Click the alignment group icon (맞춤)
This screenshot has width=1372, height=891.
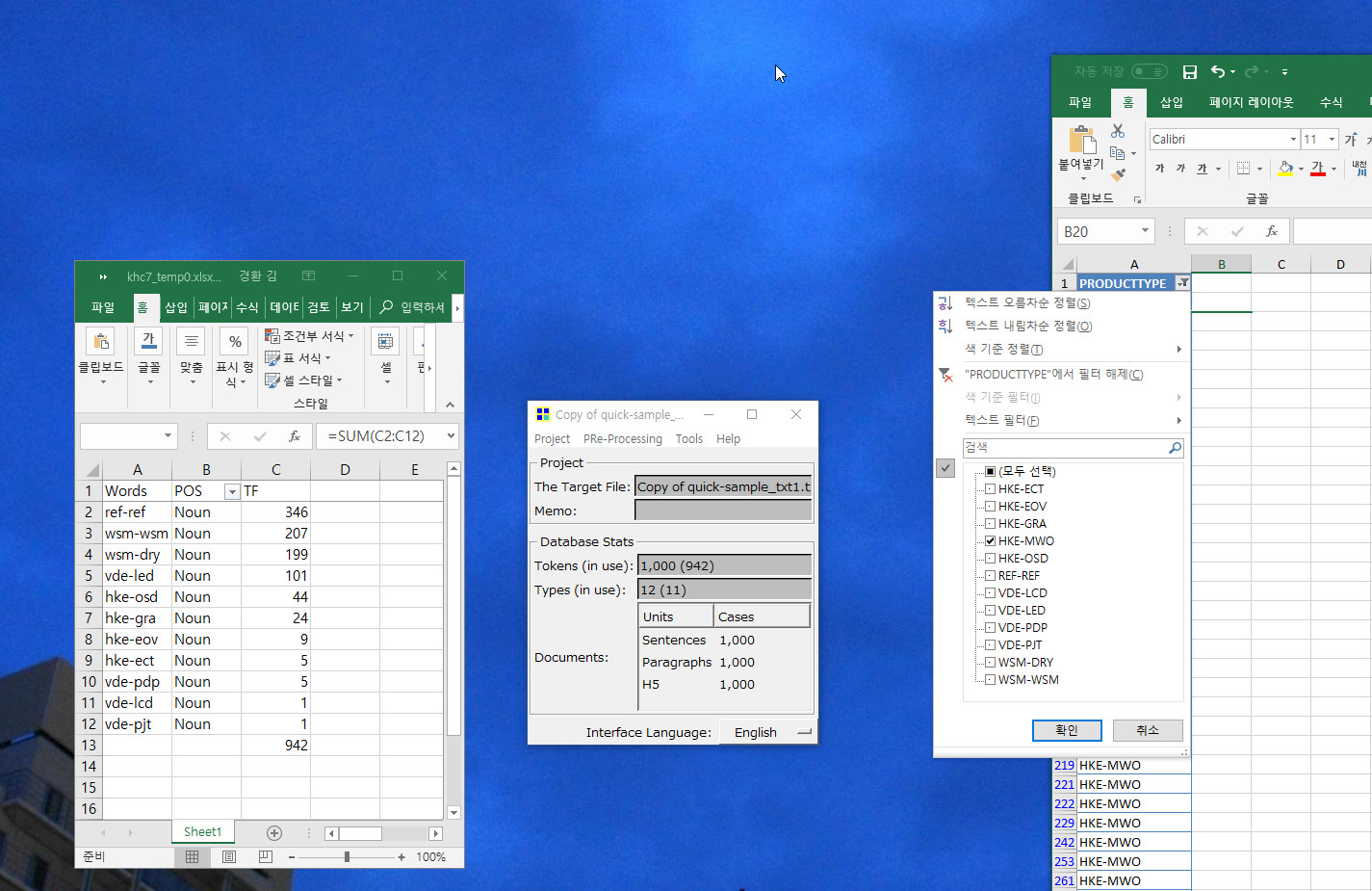[192, 341]
